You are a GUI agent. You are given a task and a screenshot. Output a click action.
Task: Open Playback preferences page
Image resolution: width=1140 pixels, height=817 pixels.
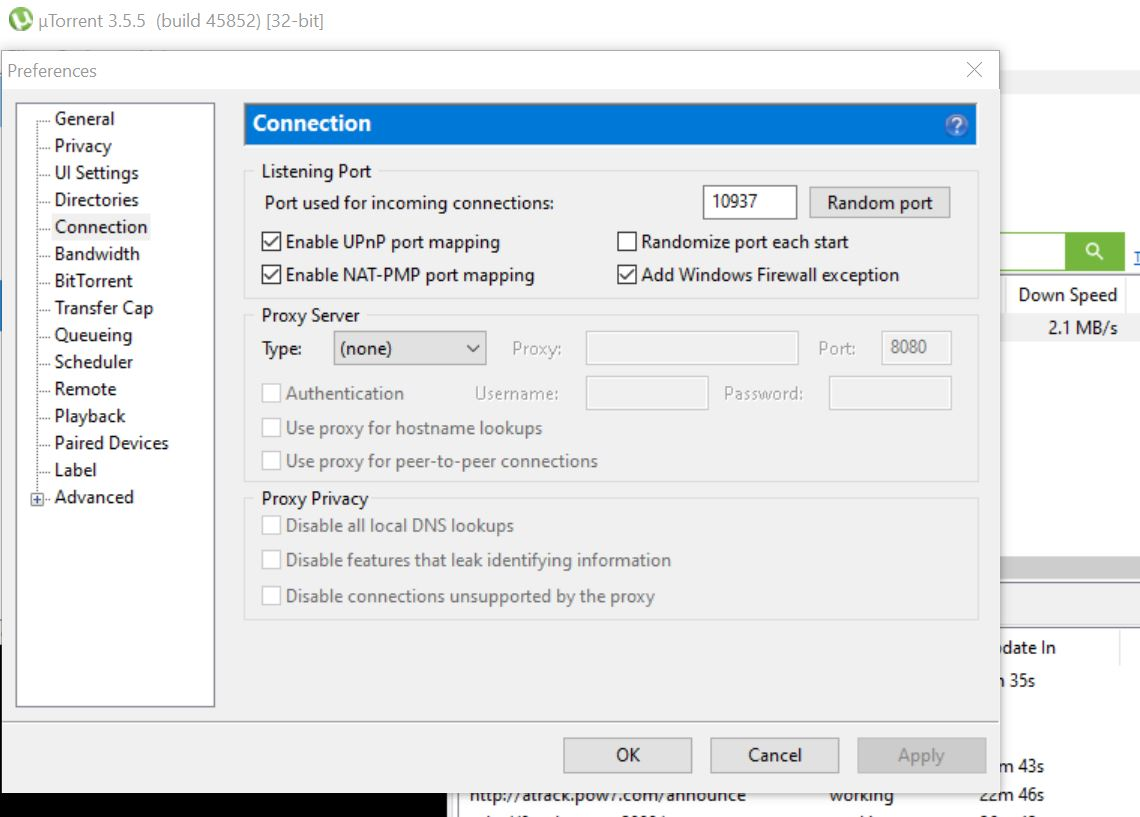(89, 416)
